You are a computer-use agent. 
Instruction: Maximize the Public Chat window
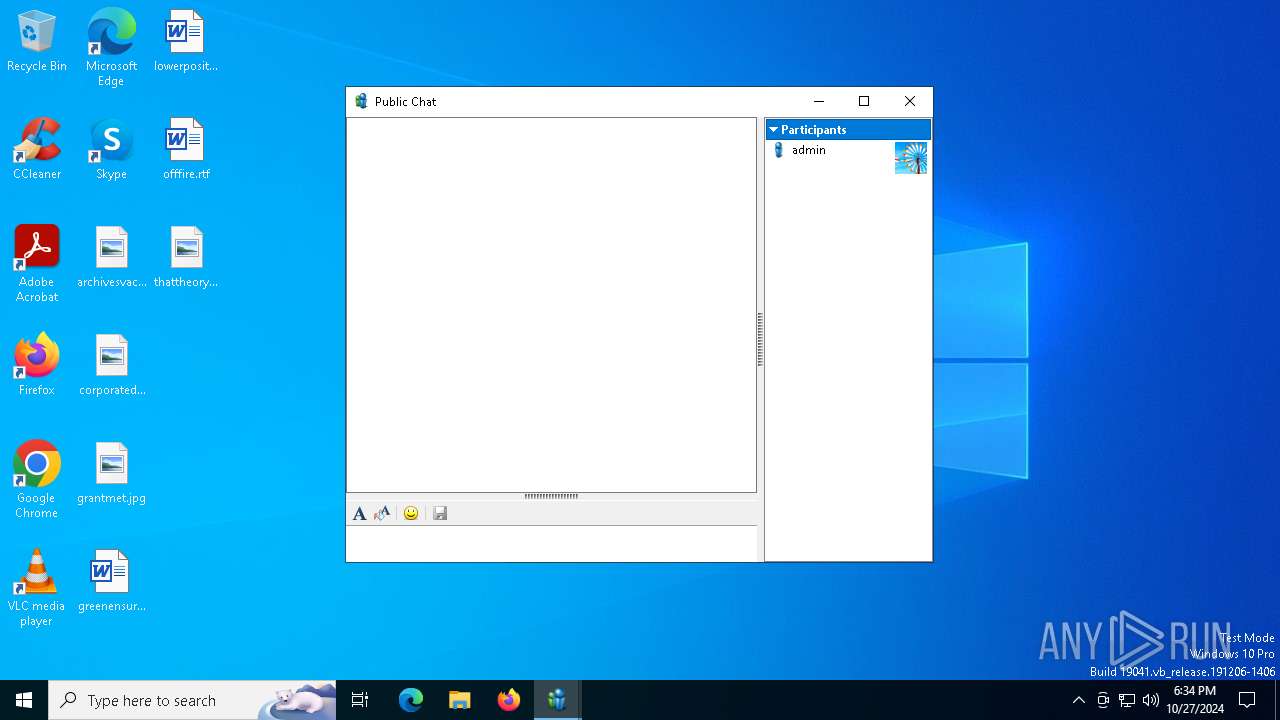[864, 101]
